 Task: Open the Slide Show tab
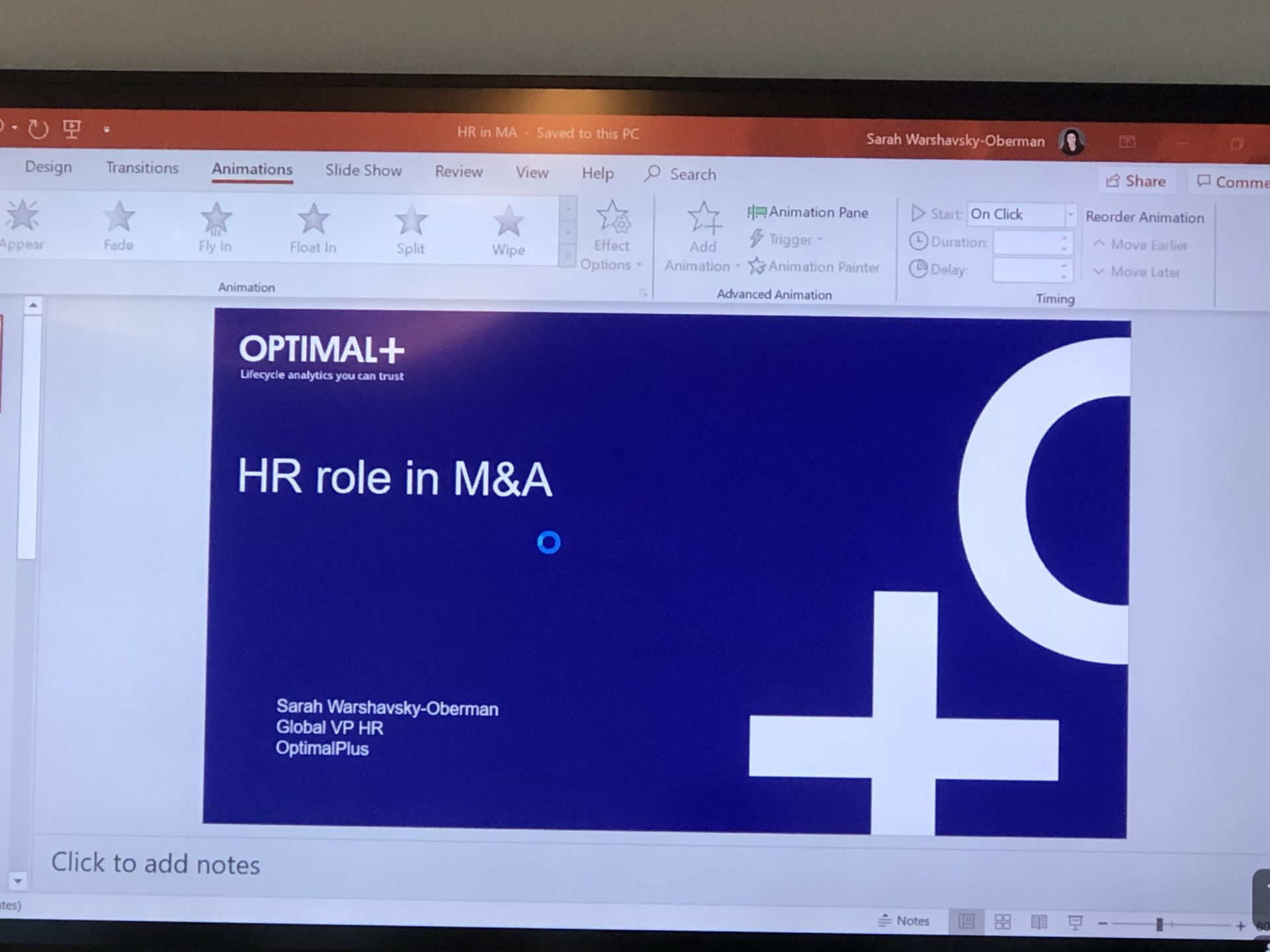click(363, 171)
